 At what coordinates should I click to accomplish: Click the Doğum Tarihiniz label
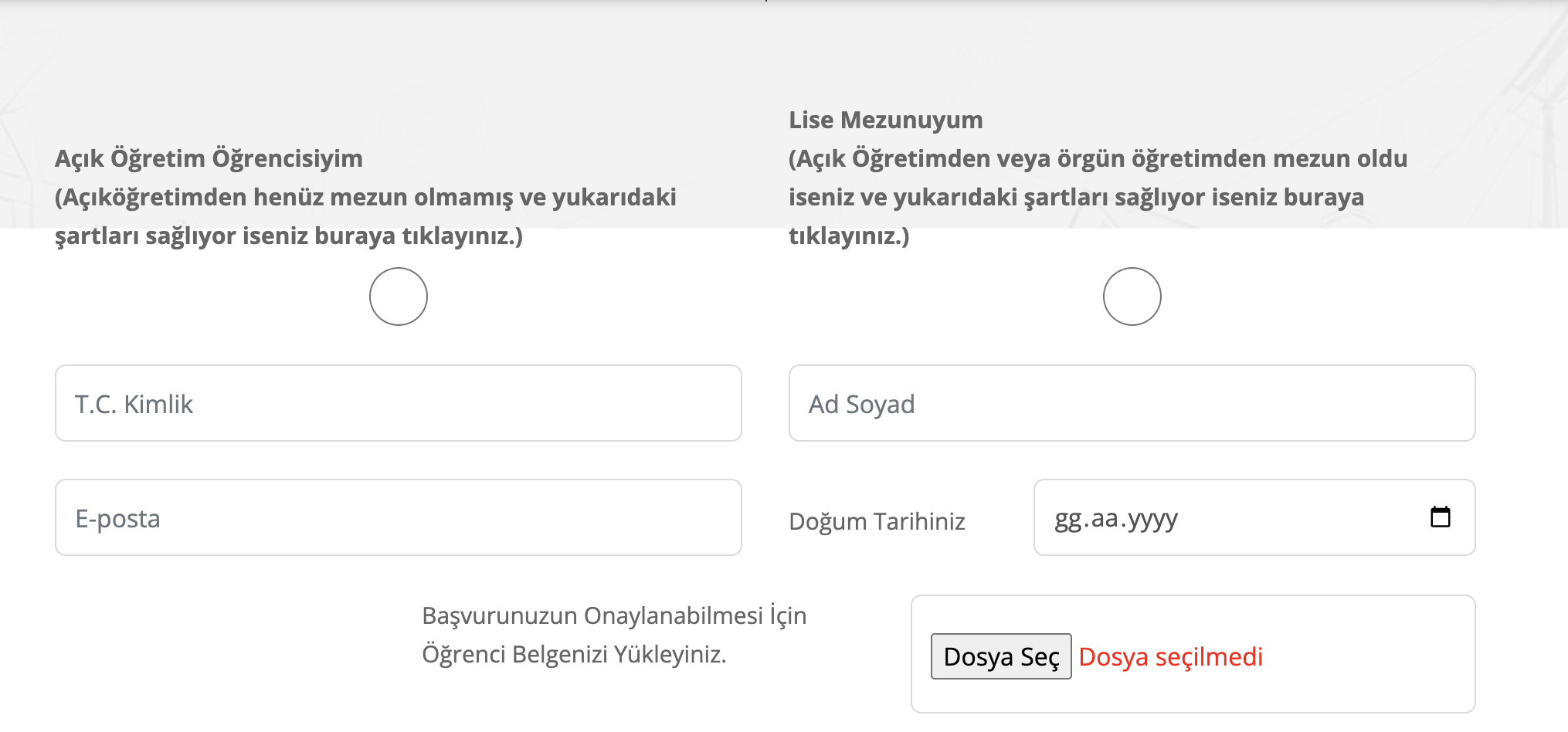pyautogui.click(x=877, y=521)
